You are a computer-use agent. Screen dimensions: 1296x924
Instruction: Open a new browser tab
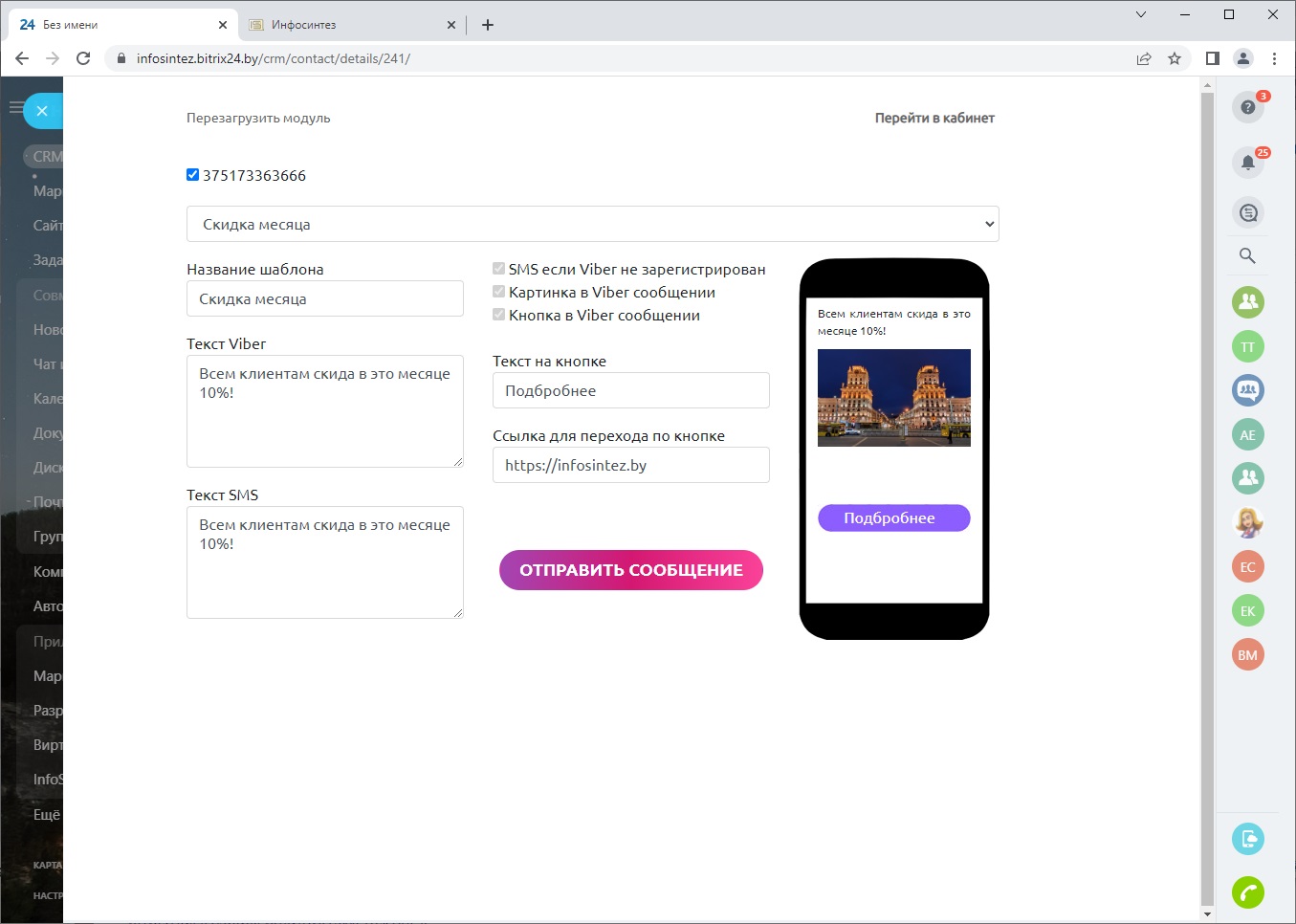click(488, 25)
